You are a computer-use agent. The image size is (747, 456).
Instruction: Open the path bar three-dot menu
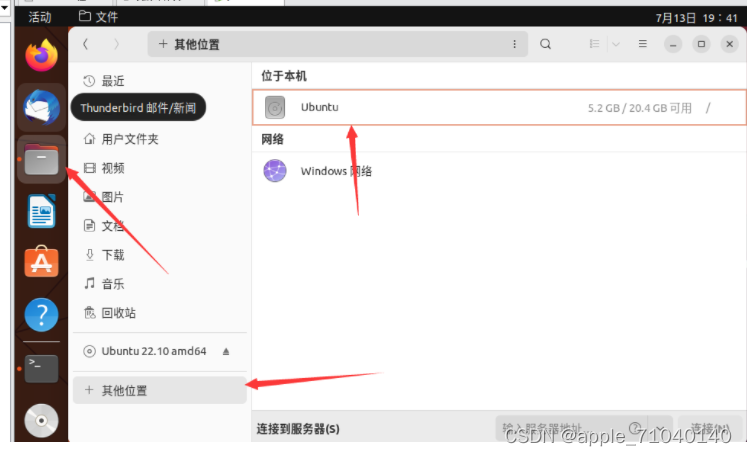point(515,44)
